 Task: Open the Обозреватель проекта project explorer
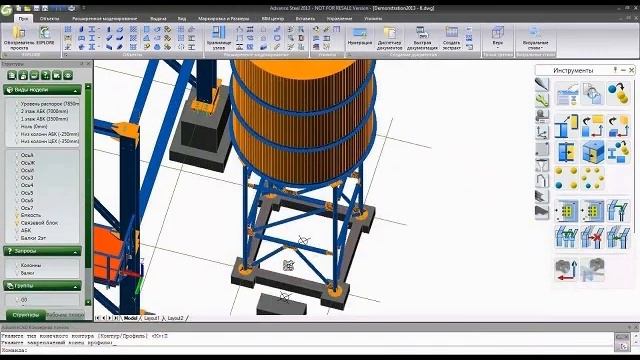[x=19, y=37]
